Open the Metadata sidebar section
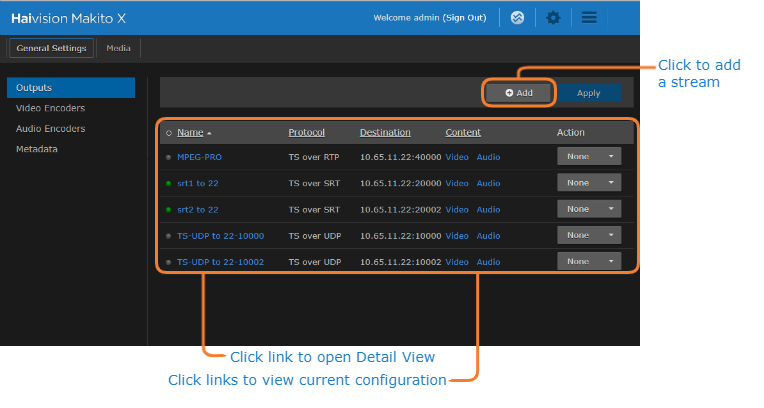Viewport: 764px width, 408px height. click(37, 149)
